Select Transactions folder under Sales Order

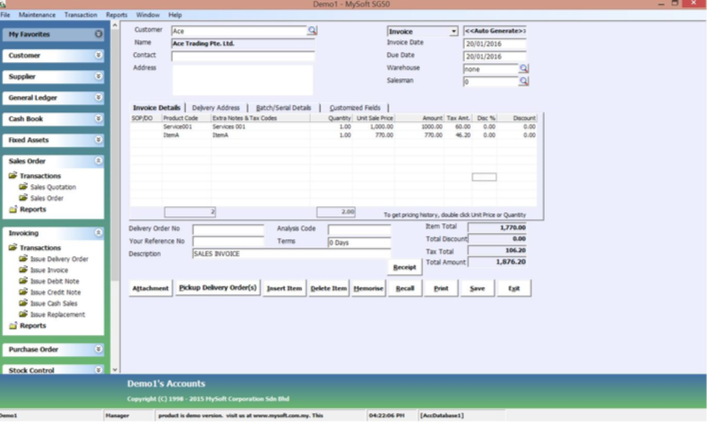(x=34, y=176)
